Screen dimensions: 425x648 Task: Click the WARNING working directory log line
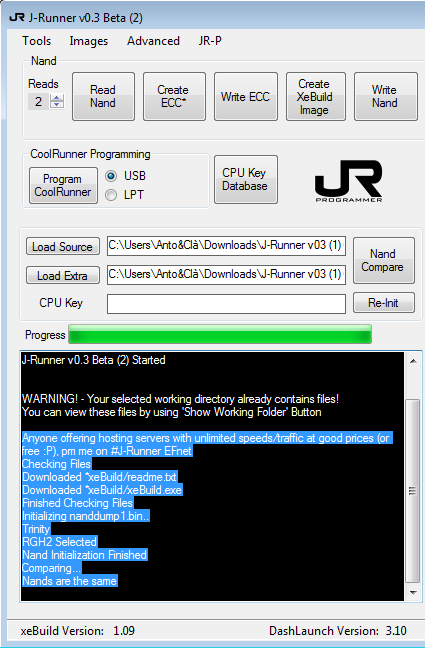click(180, 399)
